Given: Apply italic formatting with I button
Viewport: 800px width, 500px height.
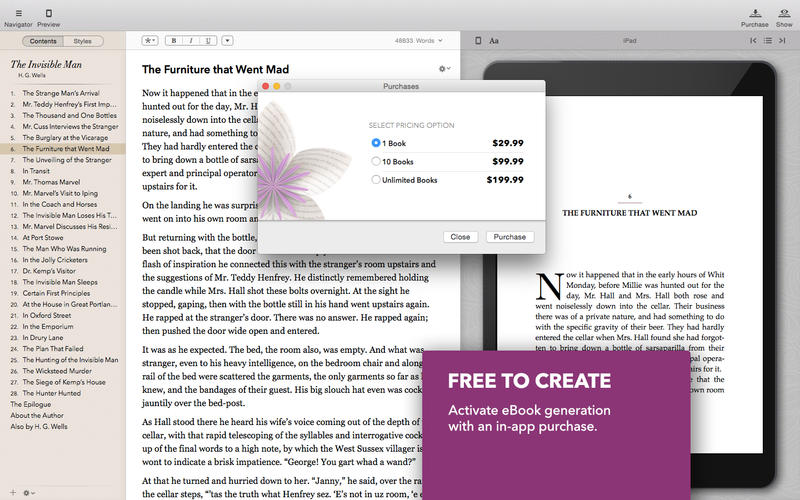Looking at the screenshot, I should pyautogui.click(x=191, y=40).
